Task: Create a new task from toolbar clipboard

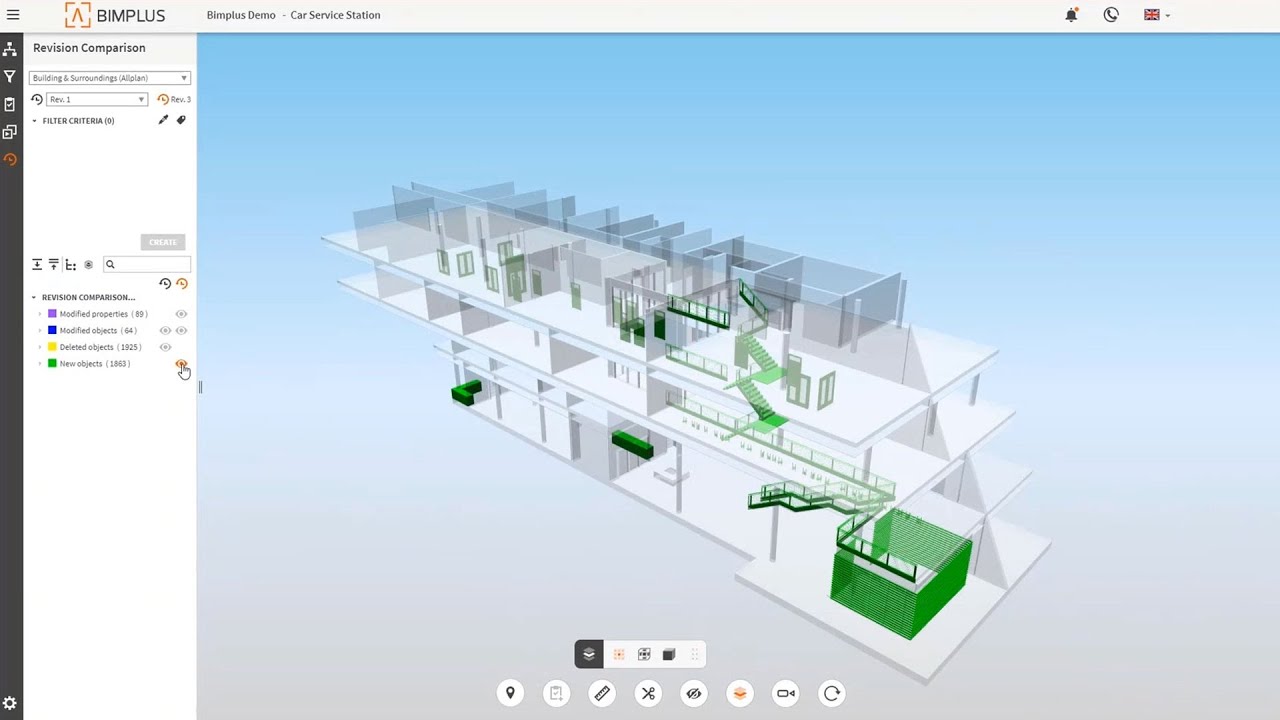Action: [x=556, y=693]
